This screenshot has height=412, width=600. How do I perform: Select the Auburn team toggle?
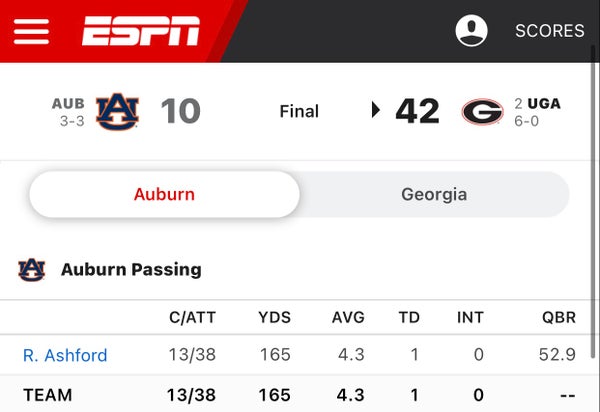165,194
